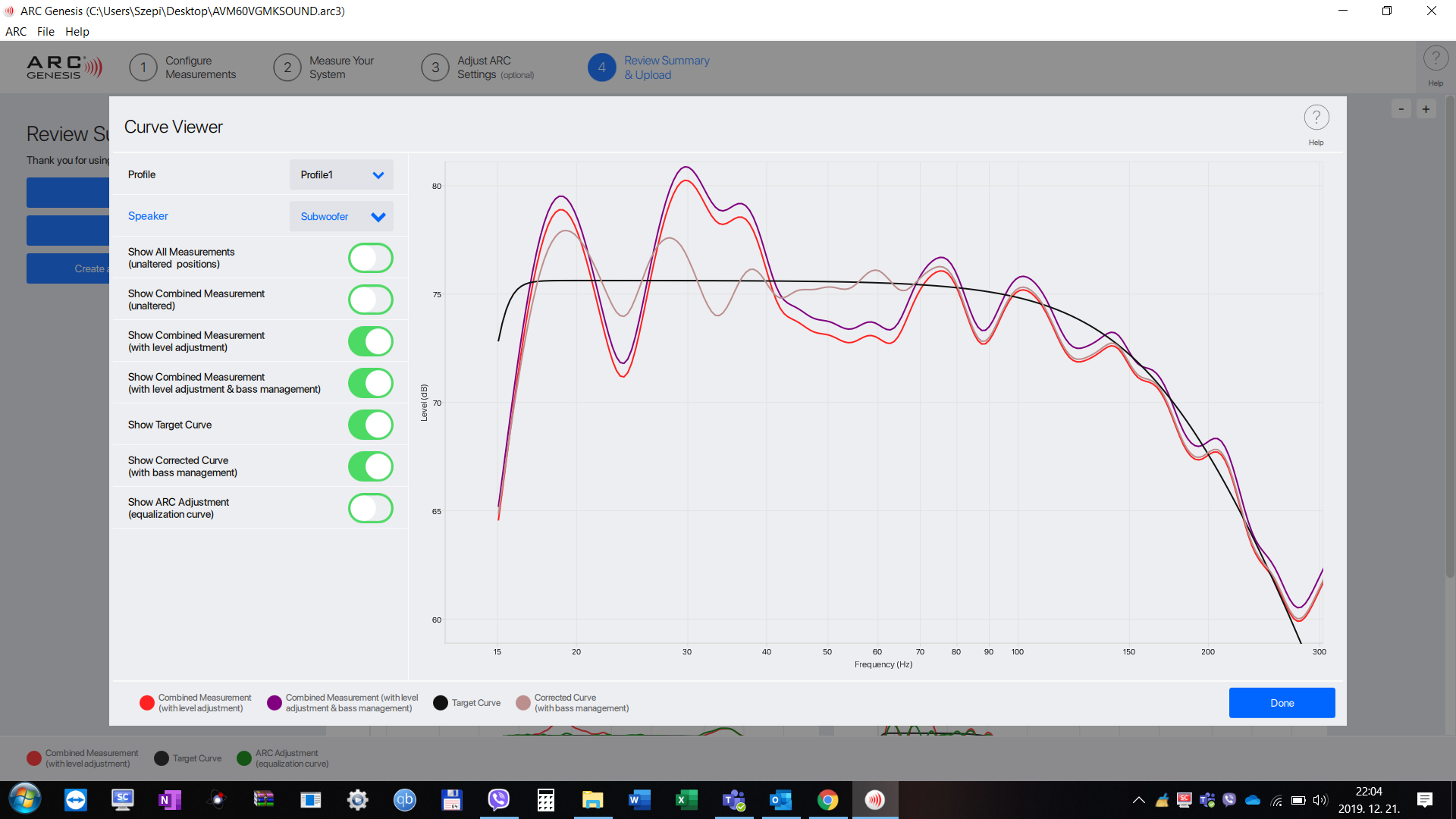Open Google Chrome from the taskbar
This screenshot has height=819, width=1456.
click(x=827, y=799)
